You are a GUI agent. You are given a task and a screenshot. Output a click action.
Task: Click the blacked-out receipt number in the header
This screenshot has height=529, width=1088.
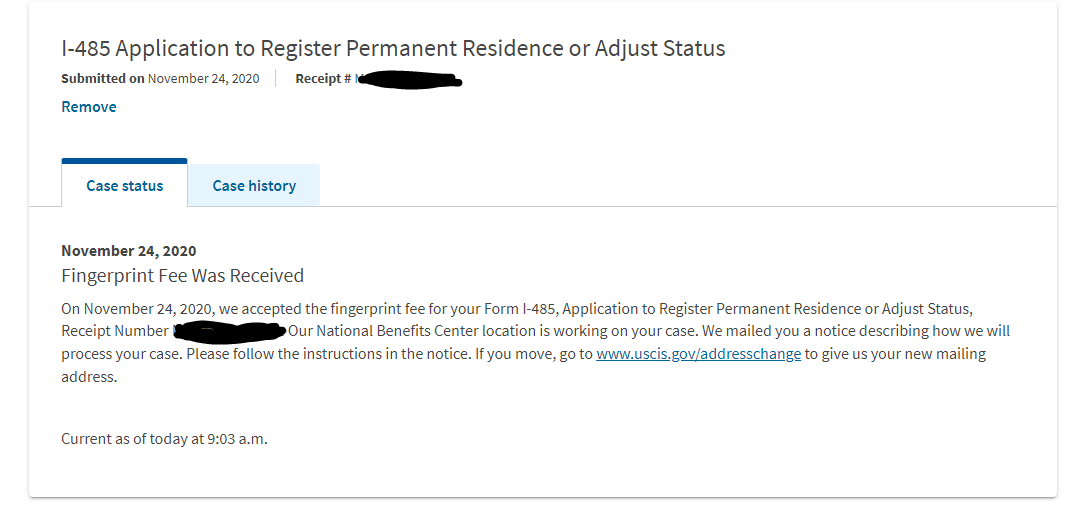pos(409,80)
